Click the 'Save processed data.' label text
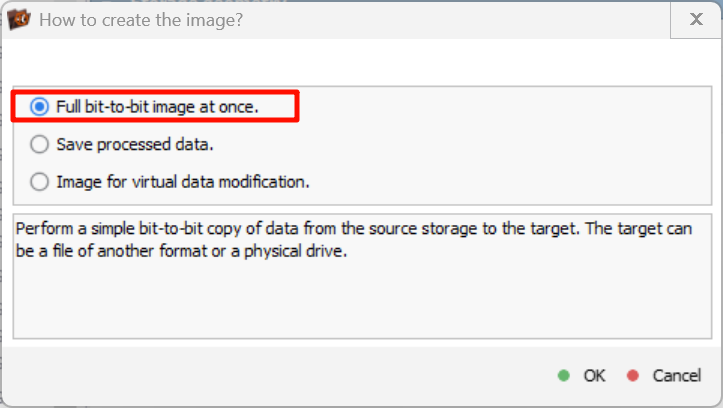 135,144
